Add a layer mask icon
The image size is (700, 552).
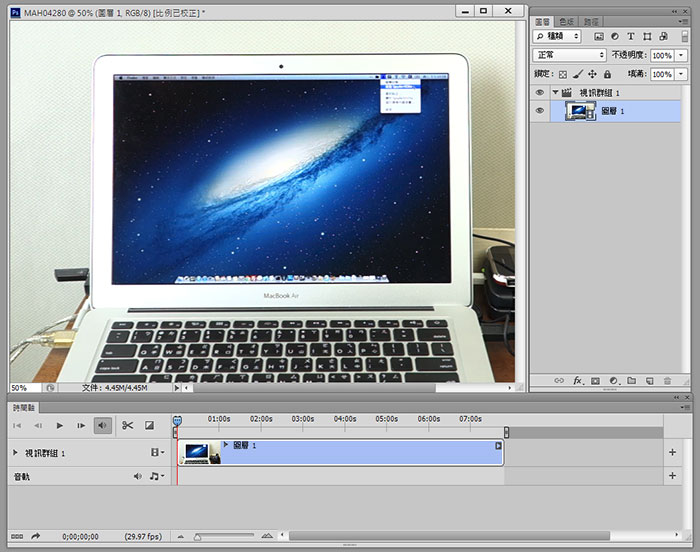click(x=595, y=381)
